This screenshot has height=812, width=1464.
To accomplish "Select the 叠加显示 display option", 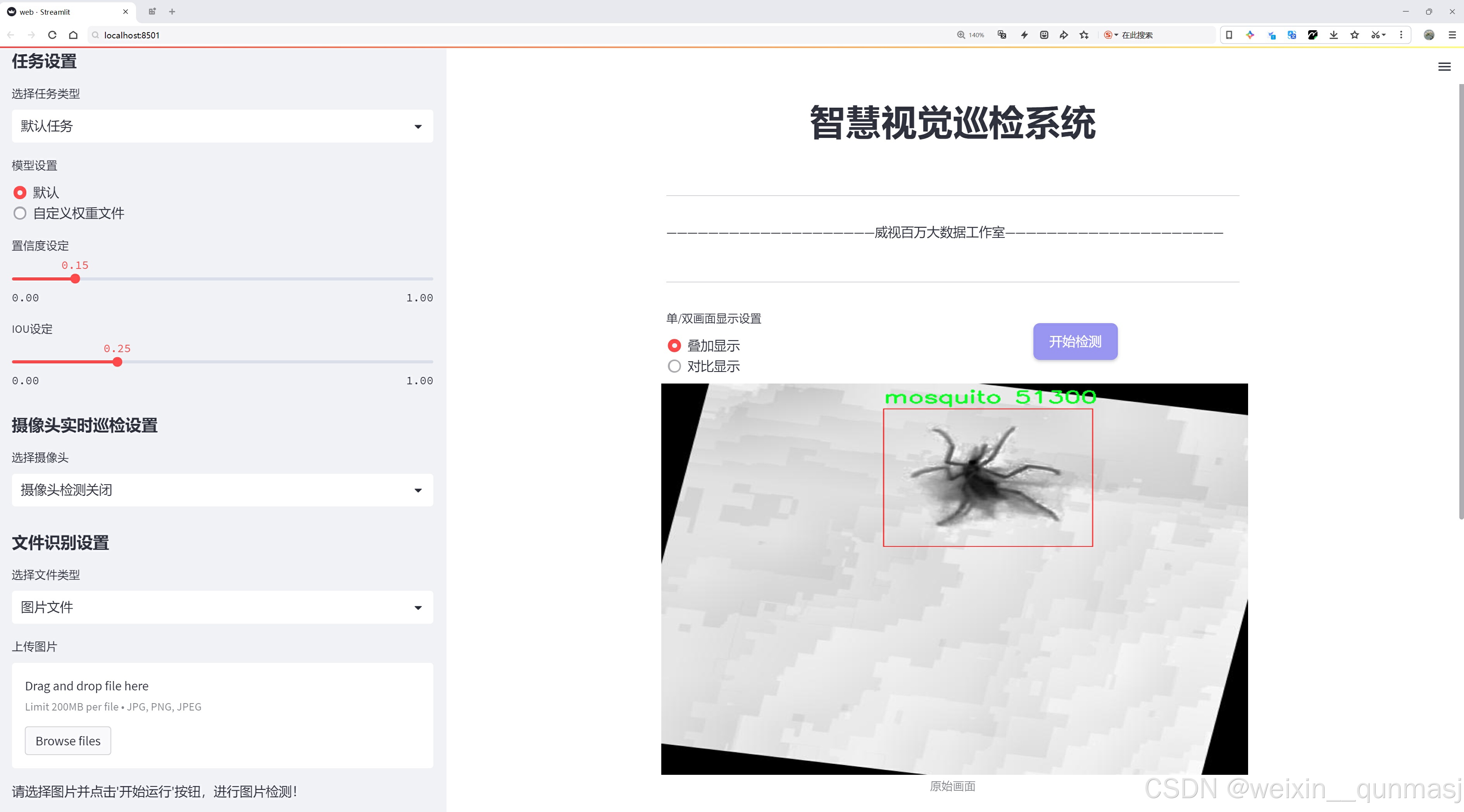I will click(x=674, y=346).
